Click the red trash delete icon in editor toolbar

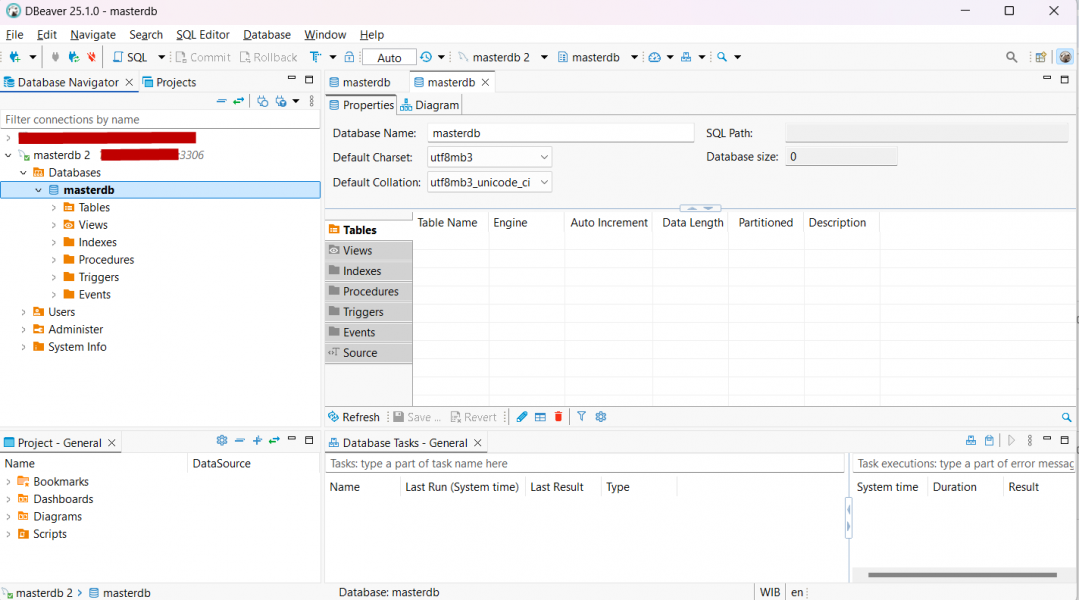[x=559, y=417]
